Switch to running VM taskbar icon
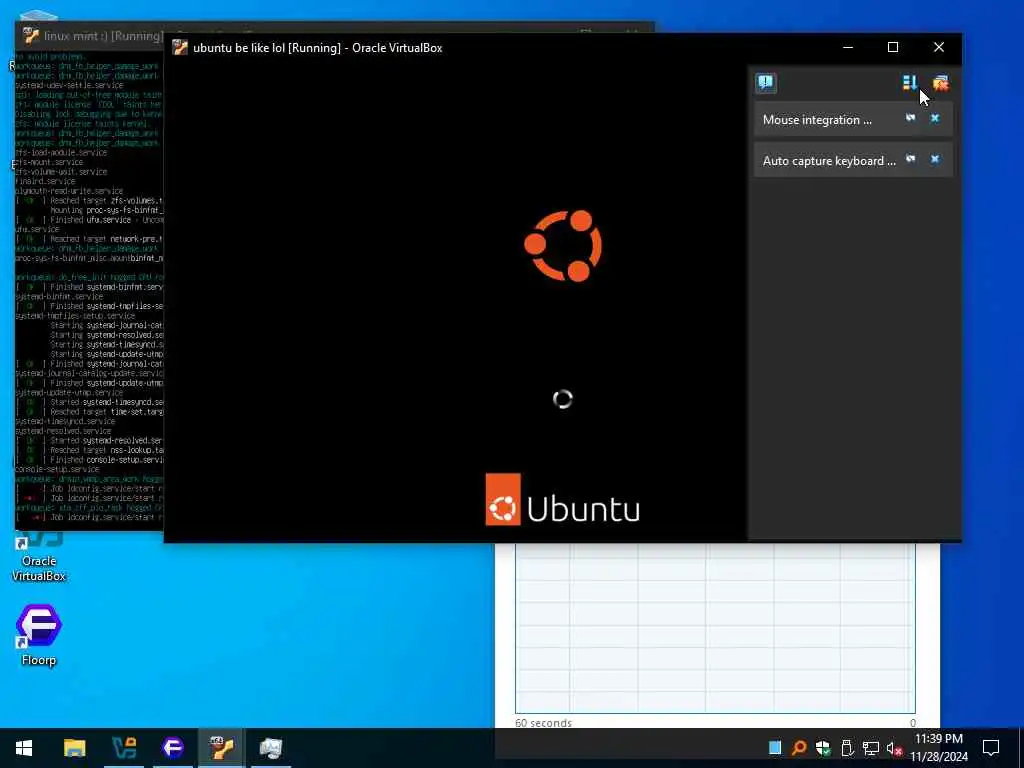1024x768 pixels. click(221, 748)
